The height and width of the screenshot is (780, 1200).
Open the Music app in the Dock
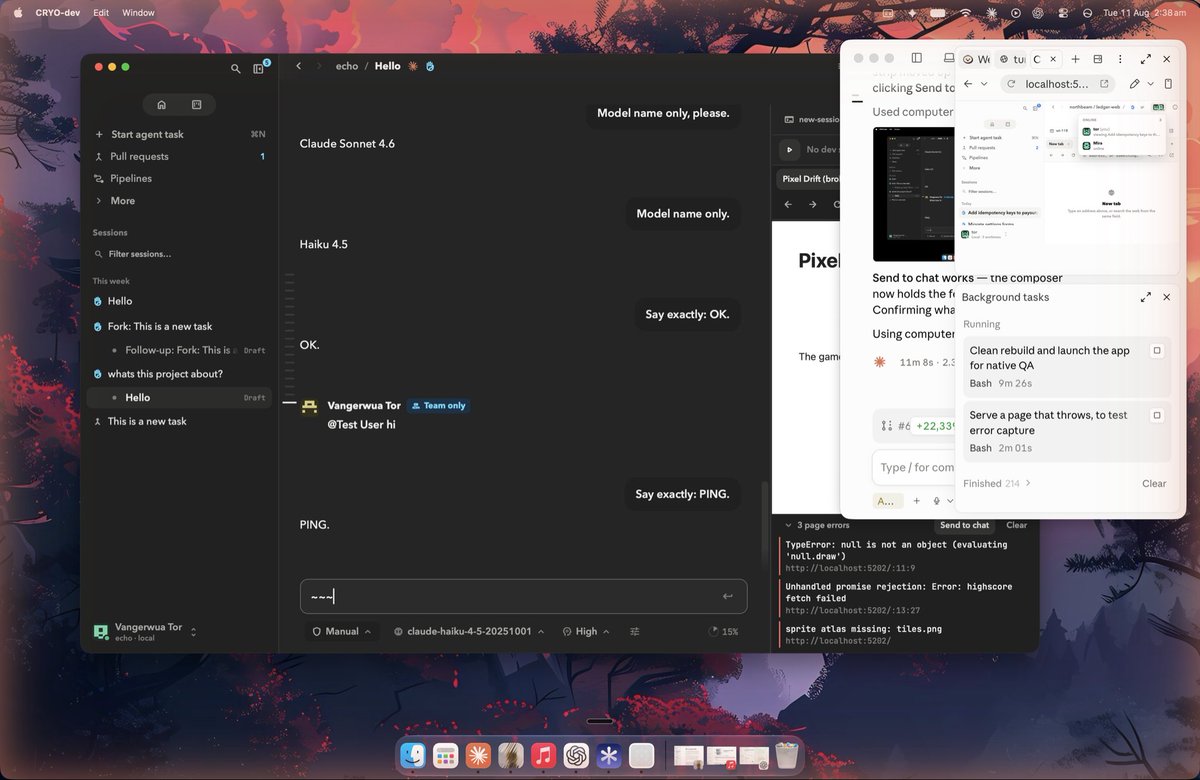click(543, 756)
